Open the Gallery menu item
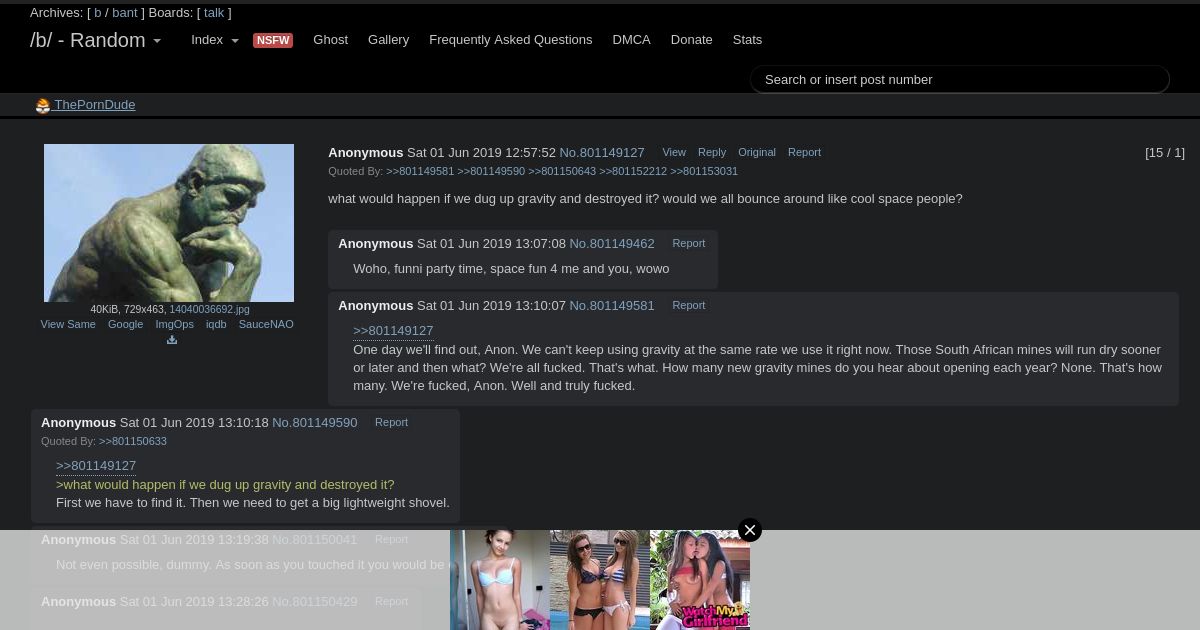This screenshot has height=630, width=1200. (x=388, y=40)
